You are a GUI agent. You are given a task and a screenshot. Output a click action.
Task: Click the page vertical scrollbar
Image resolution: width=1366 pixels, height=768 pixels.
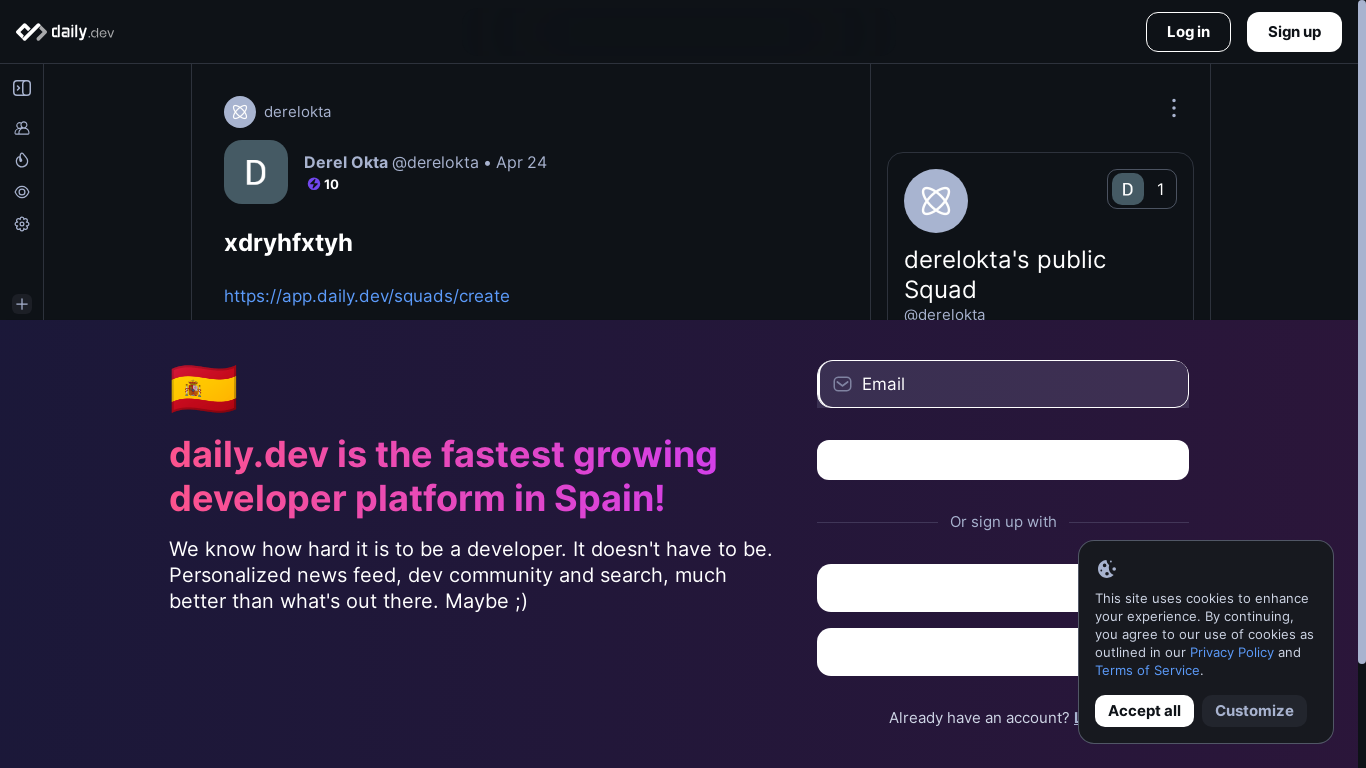pos(1361,330)
